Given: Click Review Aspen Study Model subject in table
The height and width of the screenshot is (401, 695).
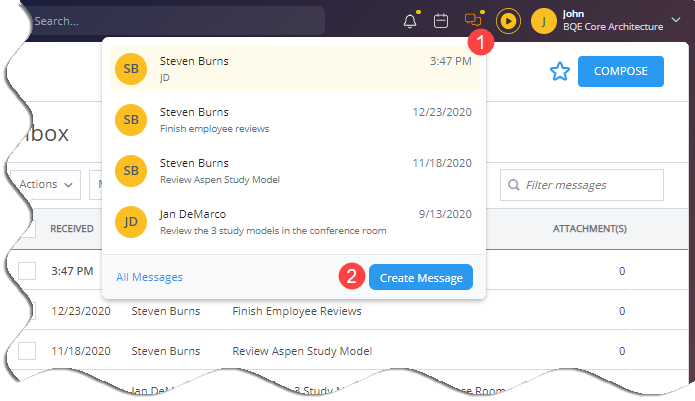Looking at the screenshot, I should coord(302,351).
